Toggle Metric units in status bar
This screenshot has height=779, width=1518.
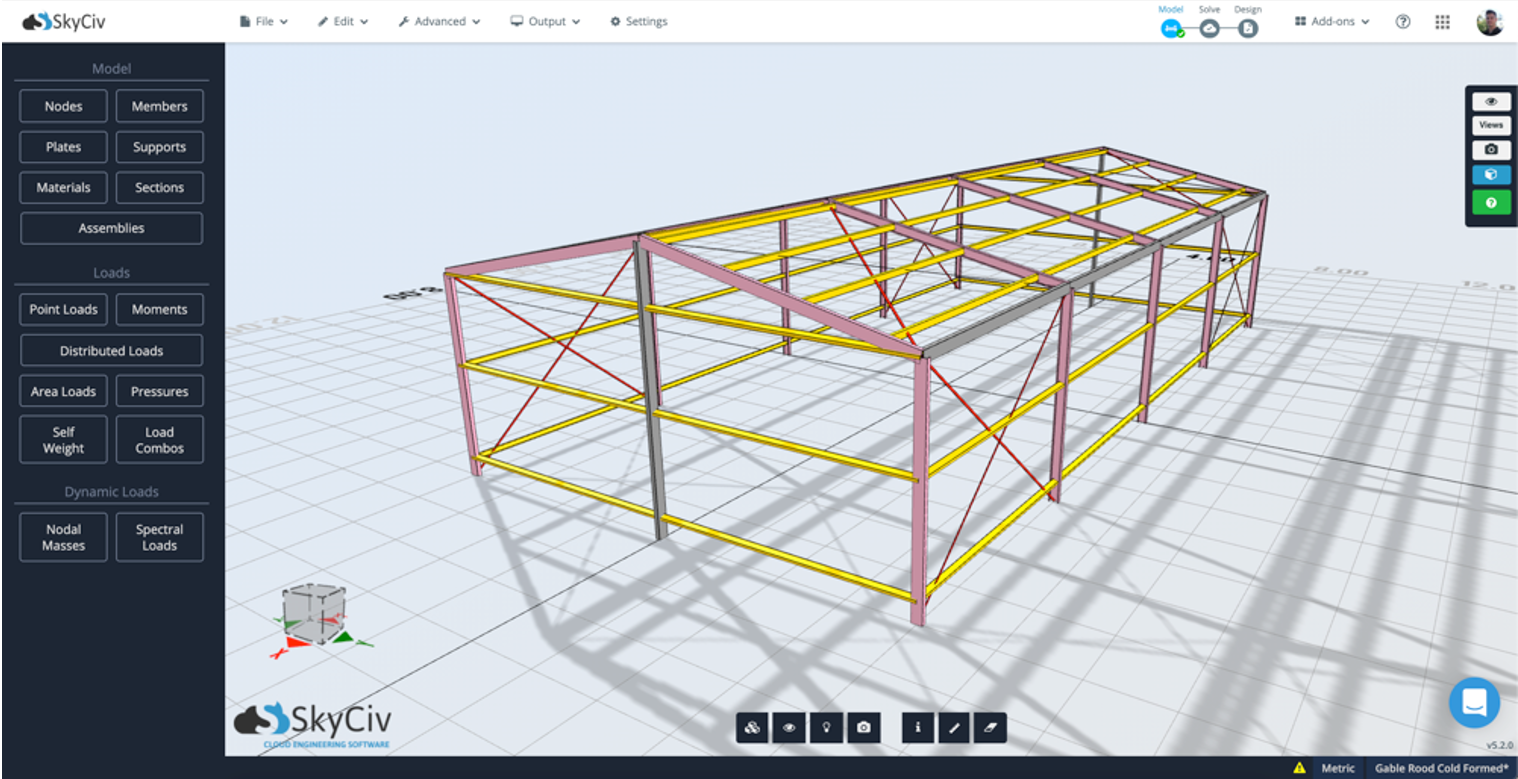tap(1337, 767)
